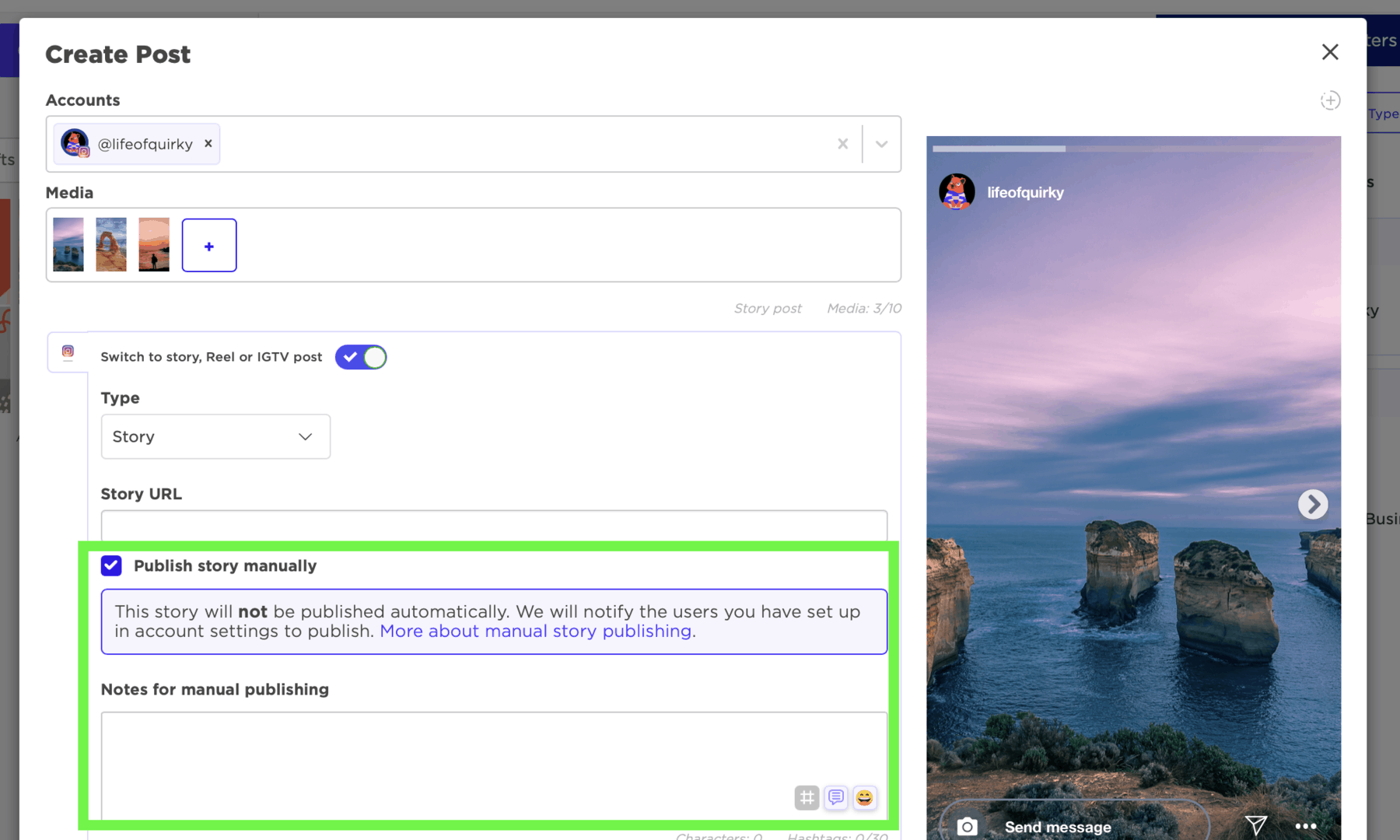Image resolution: width=1400 pixels, height=840 pixels.
Task: Click the share paper-plane icon in preview
Action: click(1255, 825)
